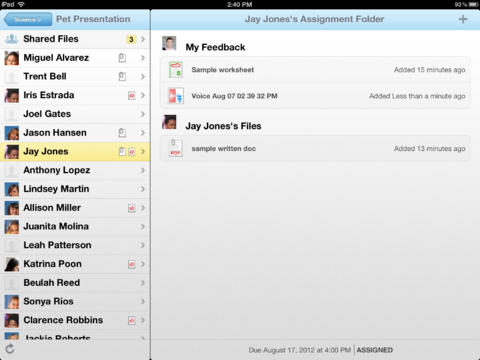Tap the red file icon in Iris Estrada row
Viewport: 480px width, 360px height.
pos(132,96)
